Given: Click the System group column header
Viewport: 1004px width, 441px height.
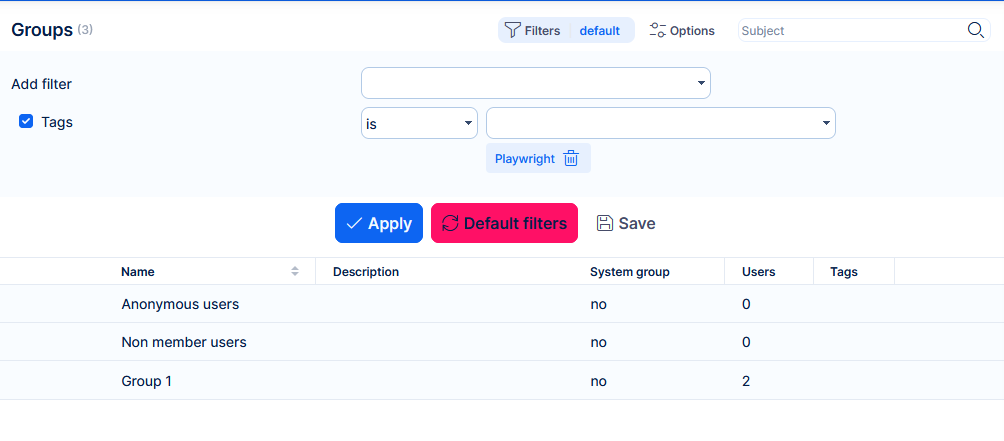Looking at the screenshot, I should click(x=629, y=271).
